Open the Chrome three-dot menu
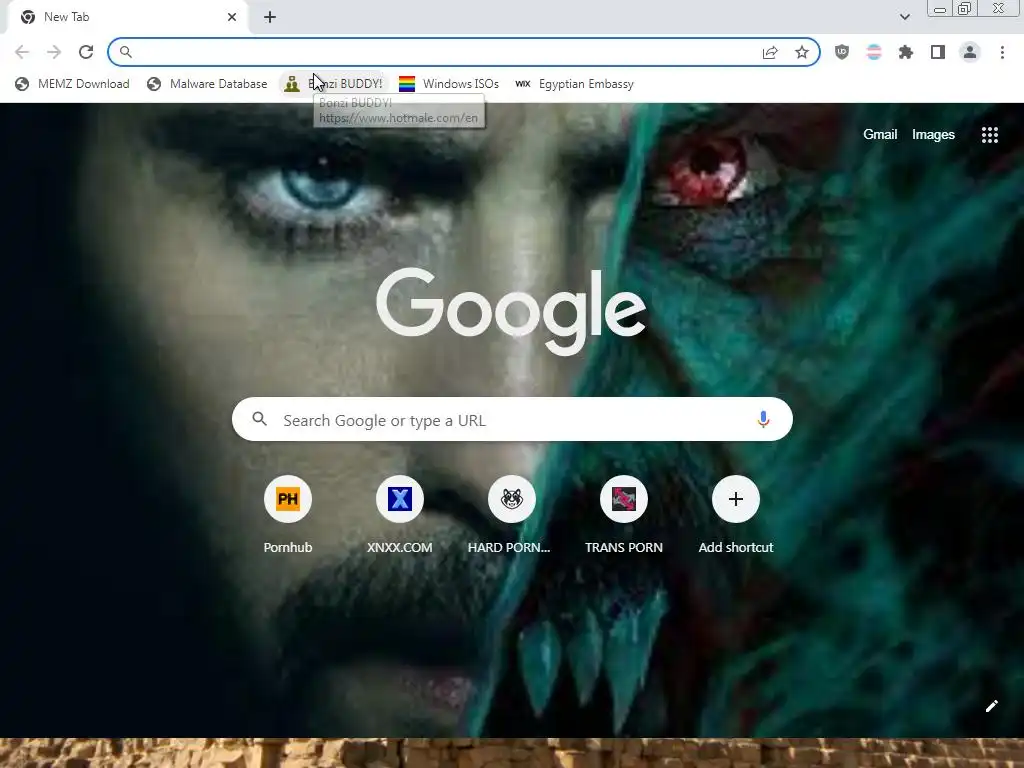Screen dimensions: 1024x768 point(1002,52)
